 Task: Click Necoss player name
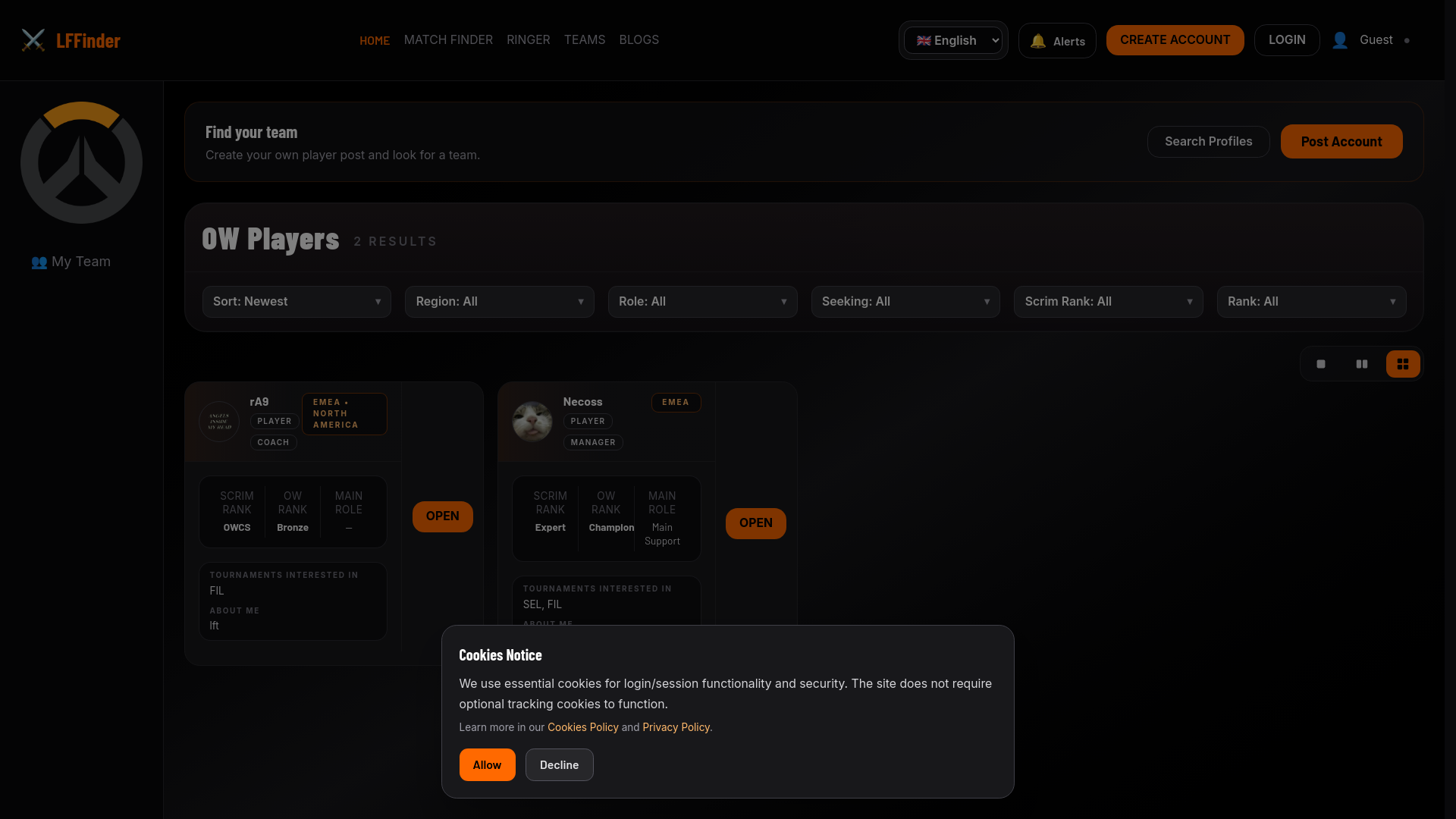(x=583, y=402)
